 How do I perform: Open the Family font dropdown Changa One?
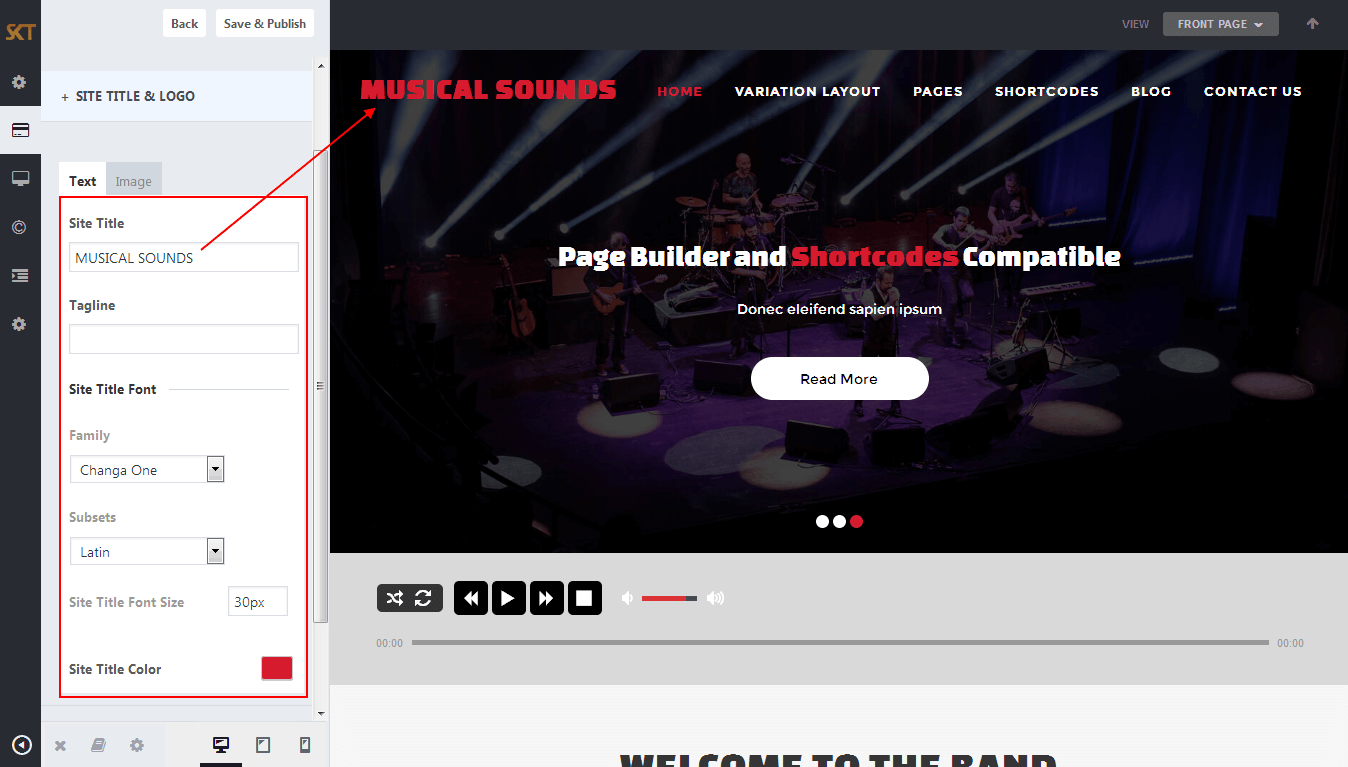pos(147,469)
